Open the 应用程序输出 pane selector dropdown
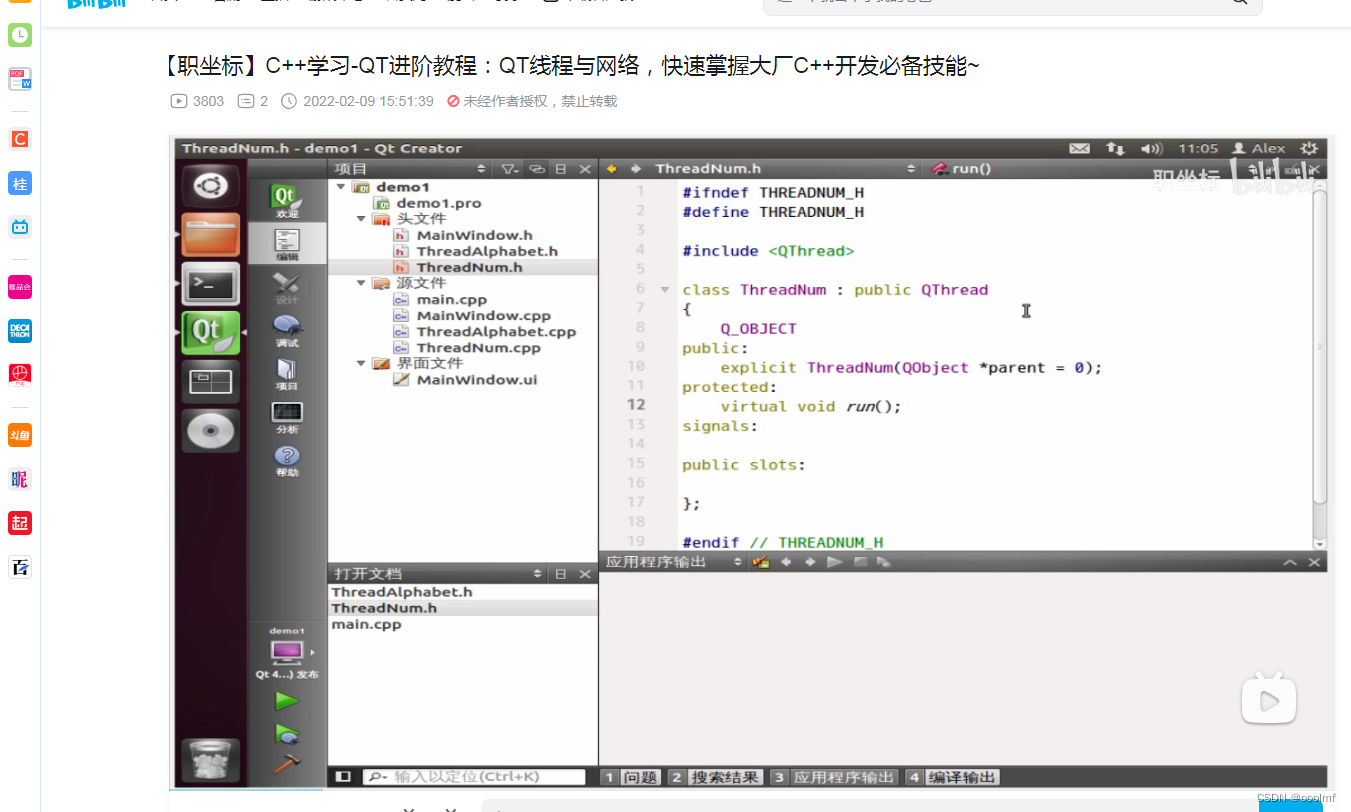This screenshot has width=1351, height=812. point(673,562)
